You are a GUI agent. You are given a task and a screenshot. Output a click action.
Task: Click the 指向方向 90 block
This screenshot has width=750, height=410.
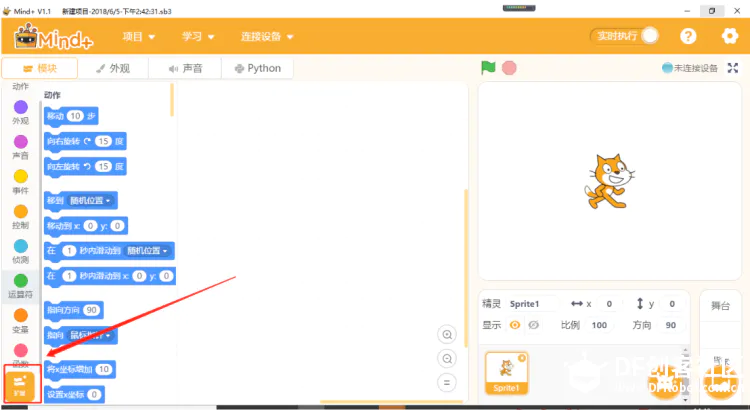(74, 310)
